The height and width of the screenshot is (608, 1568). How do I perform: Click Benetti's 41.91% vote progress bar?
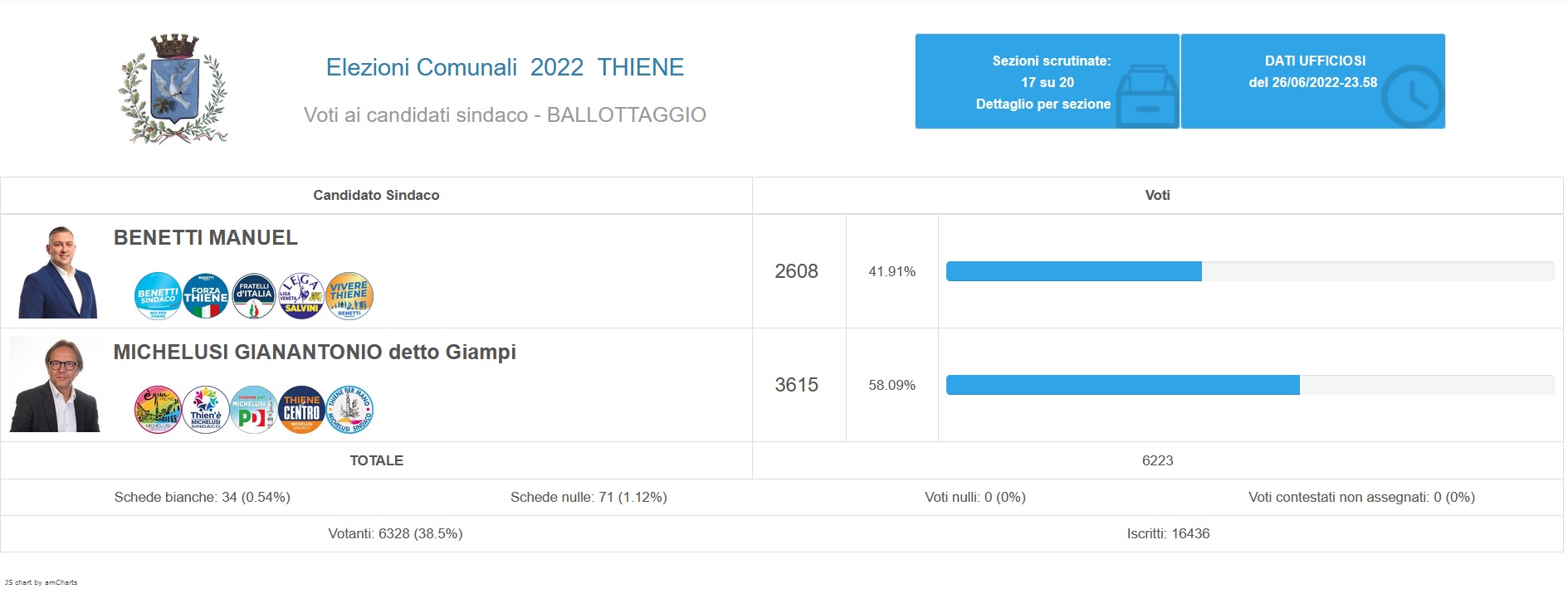pyautogui.click(x=1073, y=271)
